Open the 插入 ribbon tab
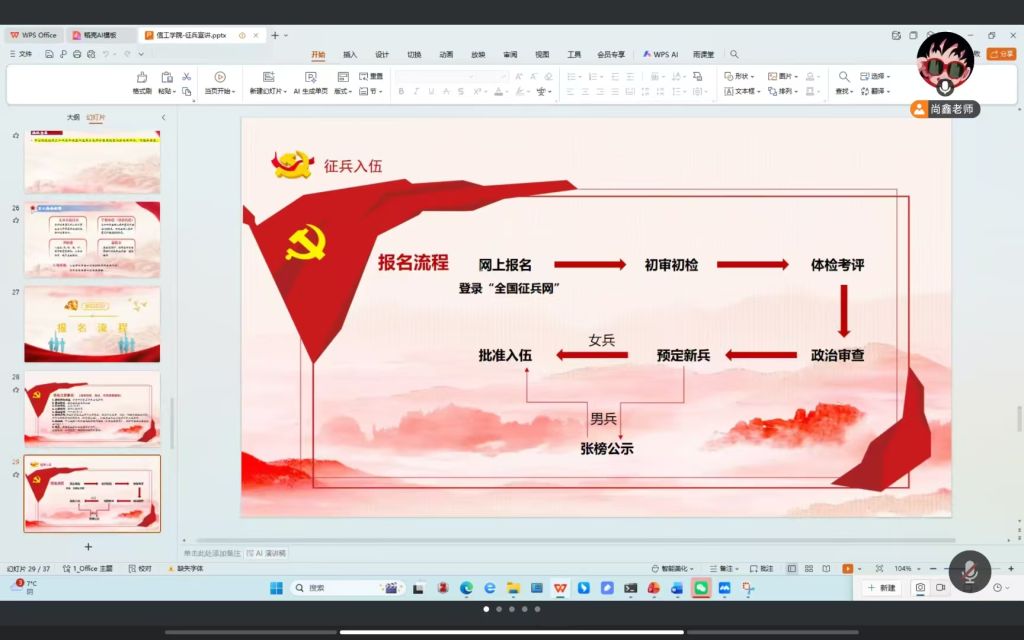 [x=350, y=54]
